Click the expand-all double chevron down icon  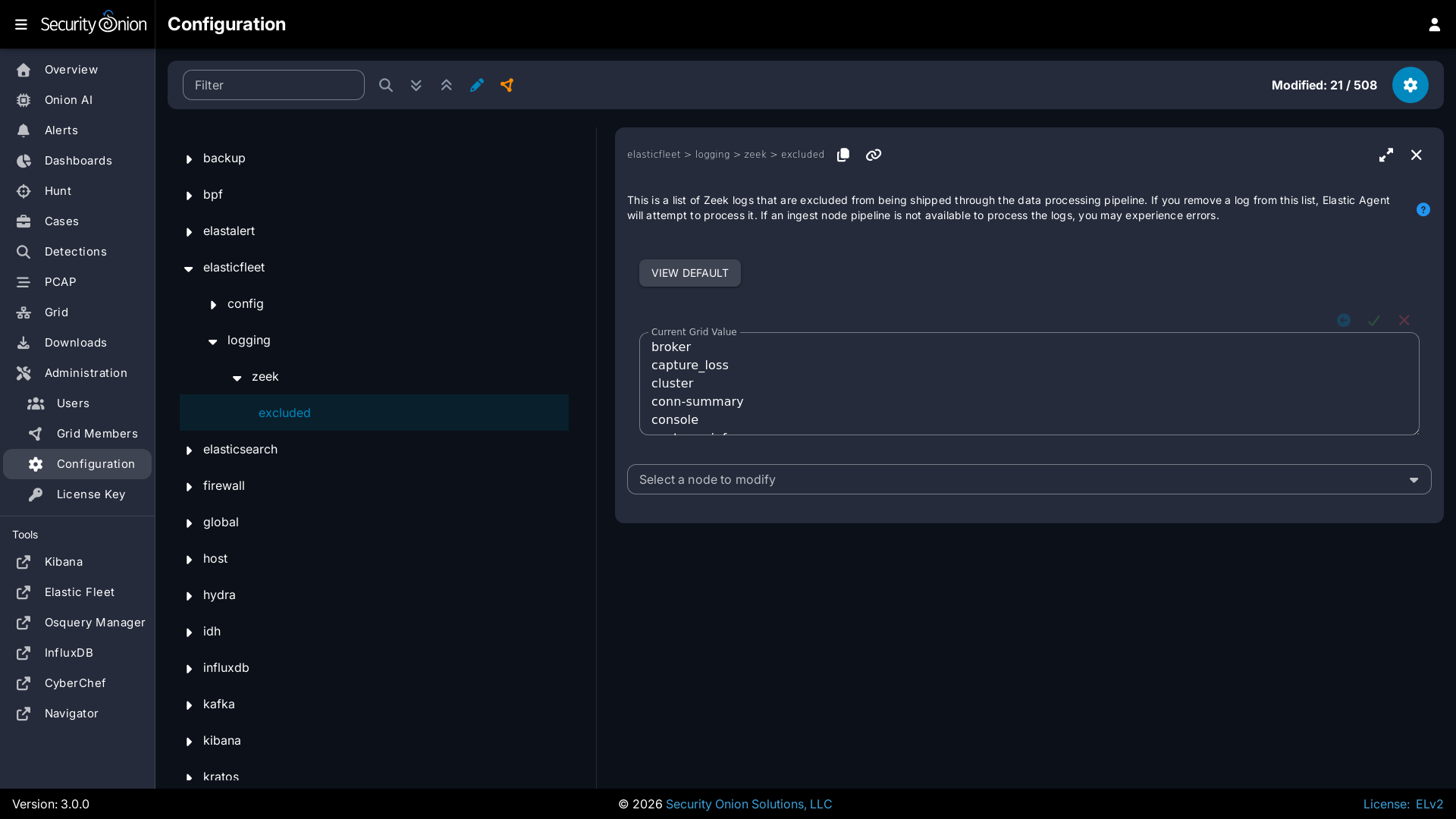pos(416,85)
